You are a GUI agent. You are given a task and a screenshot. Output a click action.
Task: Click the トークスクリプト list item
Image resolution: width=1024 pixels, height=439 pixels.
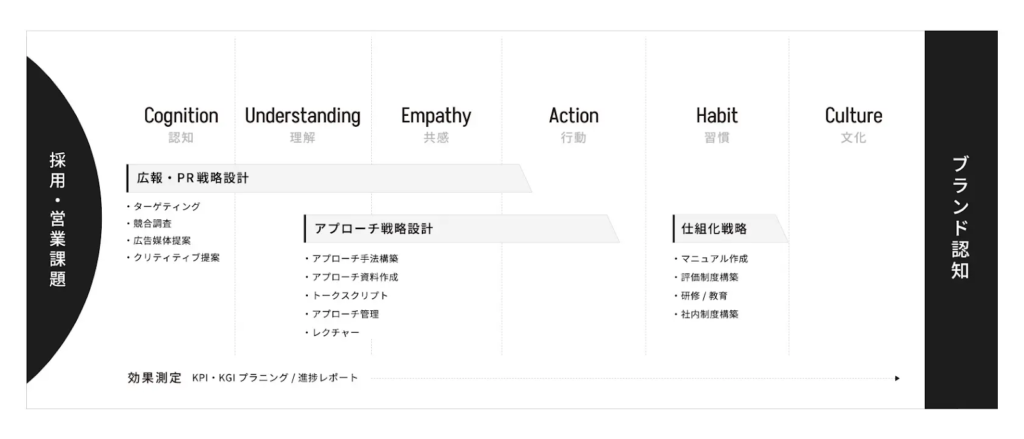click(x=349, y=296)
